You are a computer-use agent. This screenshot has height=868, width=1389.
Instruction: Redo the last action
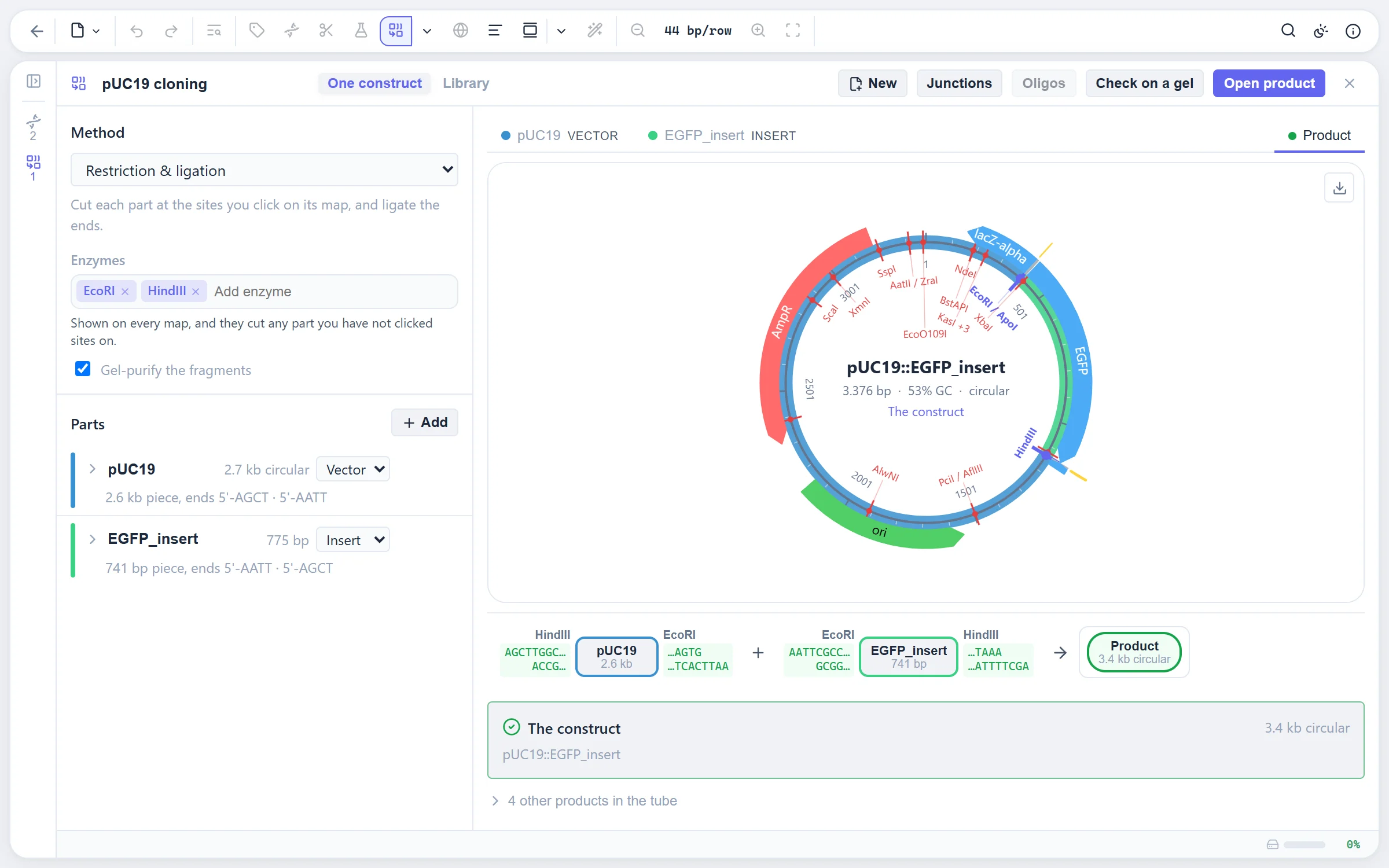tap(171, 31)
